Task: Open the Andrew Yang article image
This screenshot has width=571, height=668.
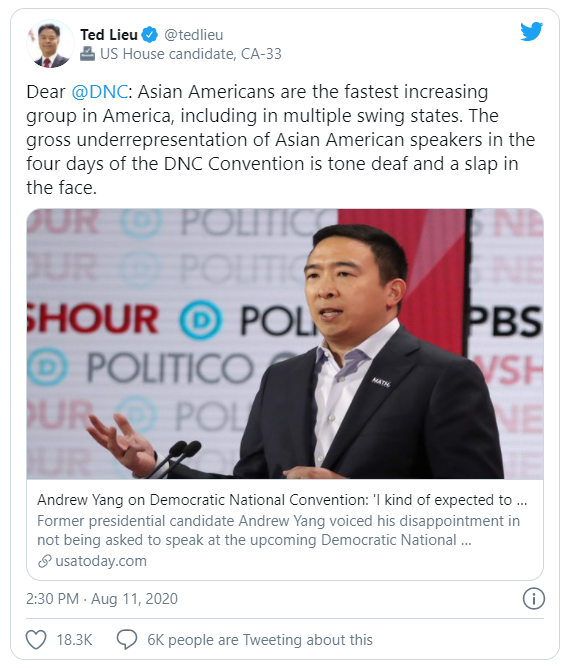Action: [x=285, y=344]
